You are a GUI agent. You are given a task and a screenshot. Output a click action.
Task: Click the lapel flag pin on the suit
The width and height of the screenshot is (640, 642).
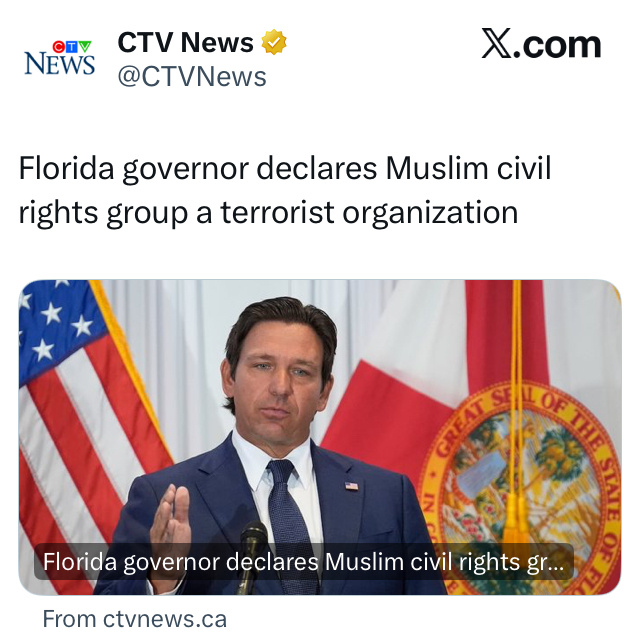[x=351, y=486]
